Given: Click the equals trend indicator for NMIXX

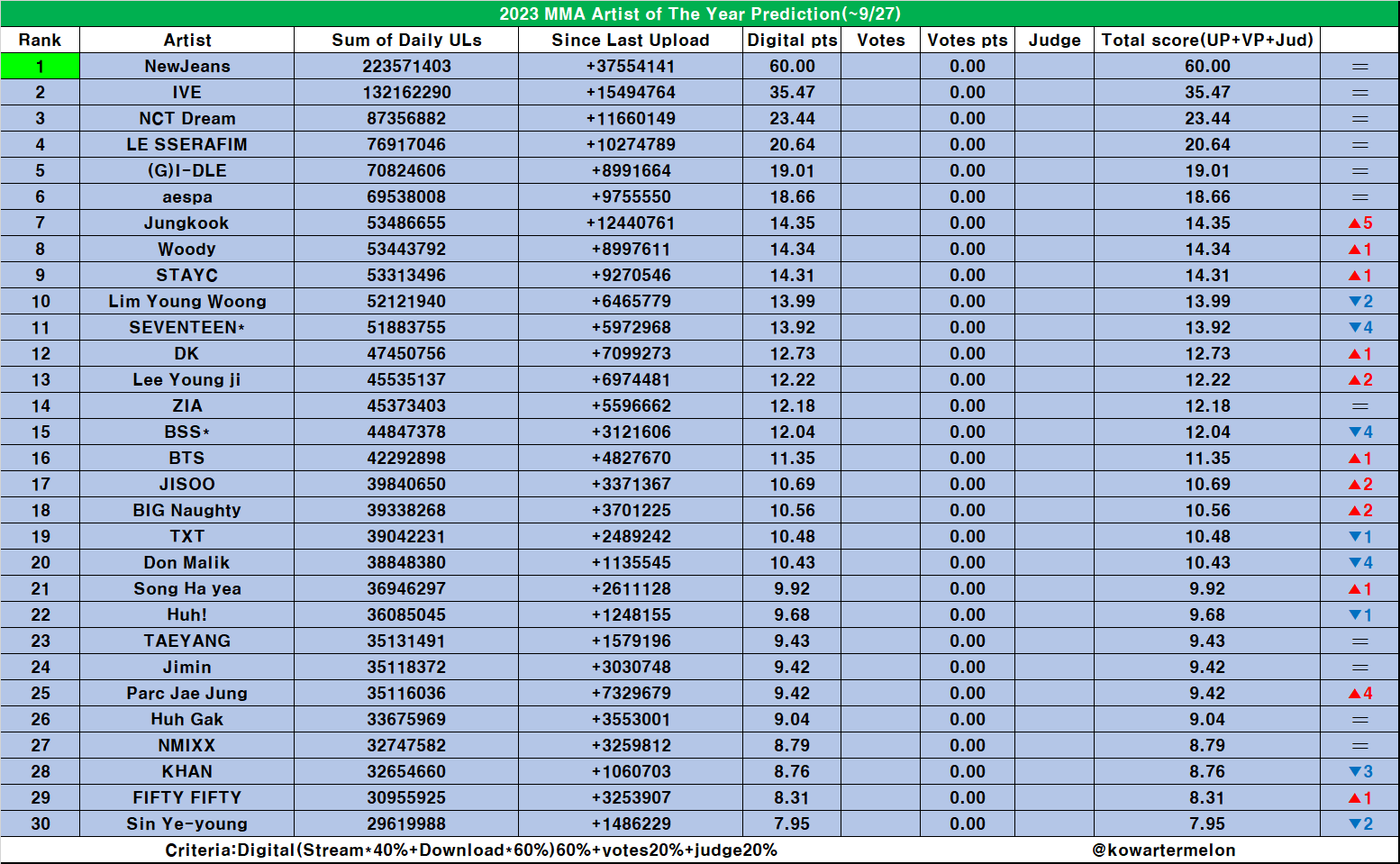Looking at the screenshot, I should pyautogui.click(x=1360, y=746).
